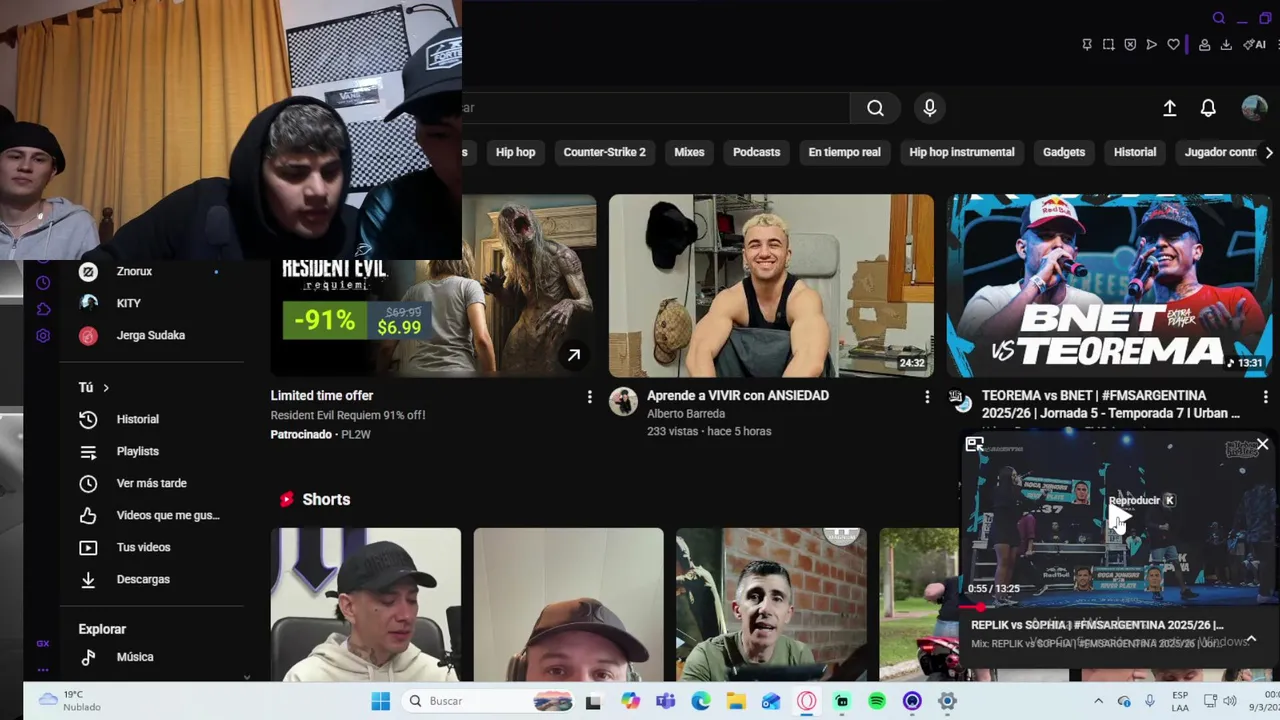
Task: Activate voice search microphone
Action: pos(930,108)
